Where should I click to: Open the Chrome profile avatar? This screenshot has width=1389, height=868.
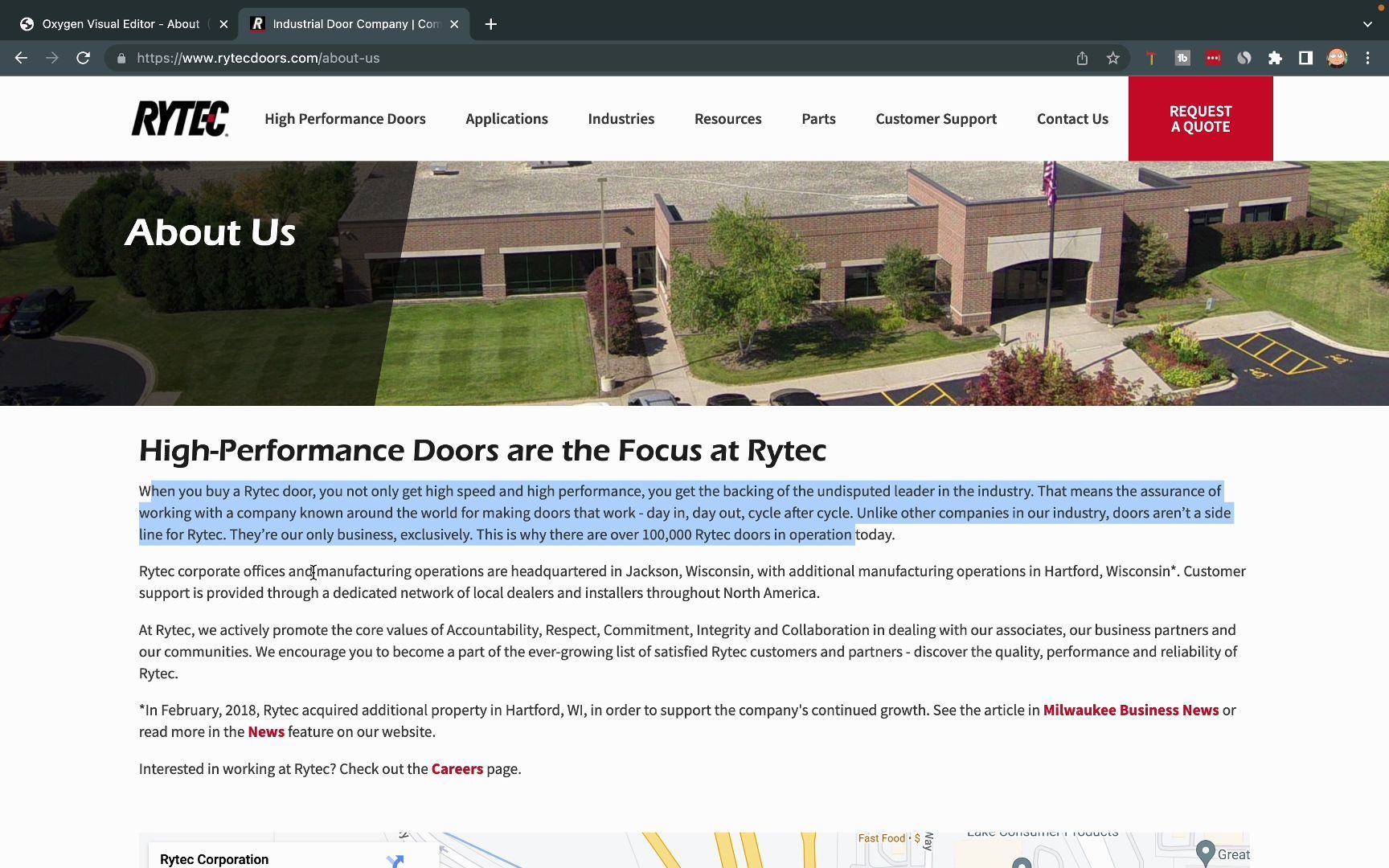tap(1337, 58)
